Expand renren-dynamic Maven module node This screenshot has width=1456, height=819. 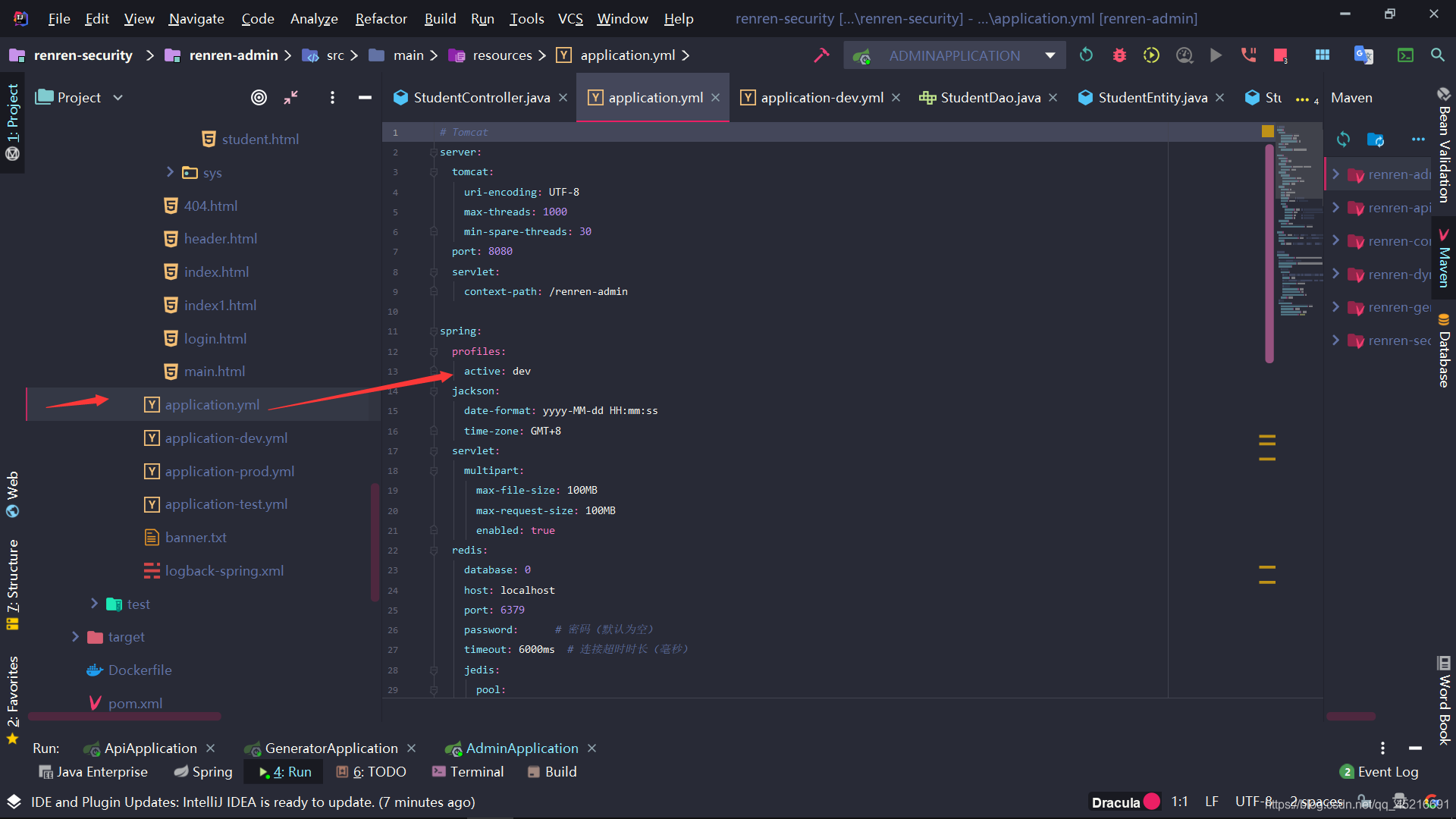tap(1335, 275)
